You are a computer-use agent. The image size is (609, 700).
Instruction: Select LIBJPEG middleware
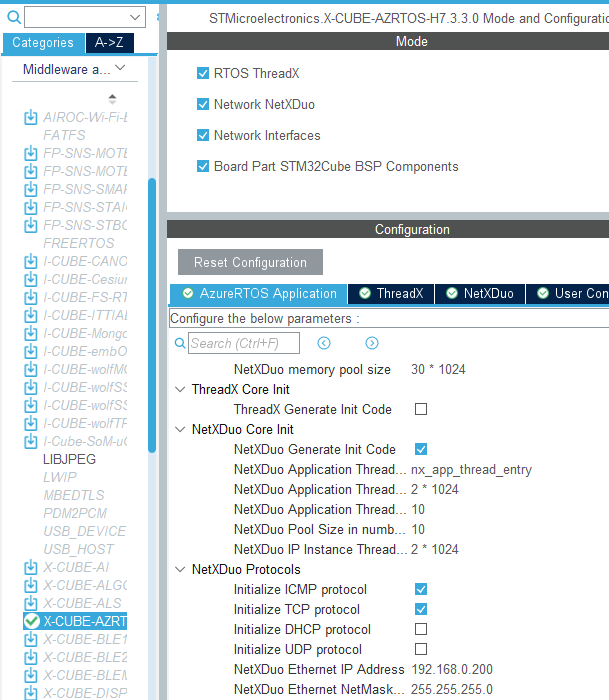click(69, 459)
